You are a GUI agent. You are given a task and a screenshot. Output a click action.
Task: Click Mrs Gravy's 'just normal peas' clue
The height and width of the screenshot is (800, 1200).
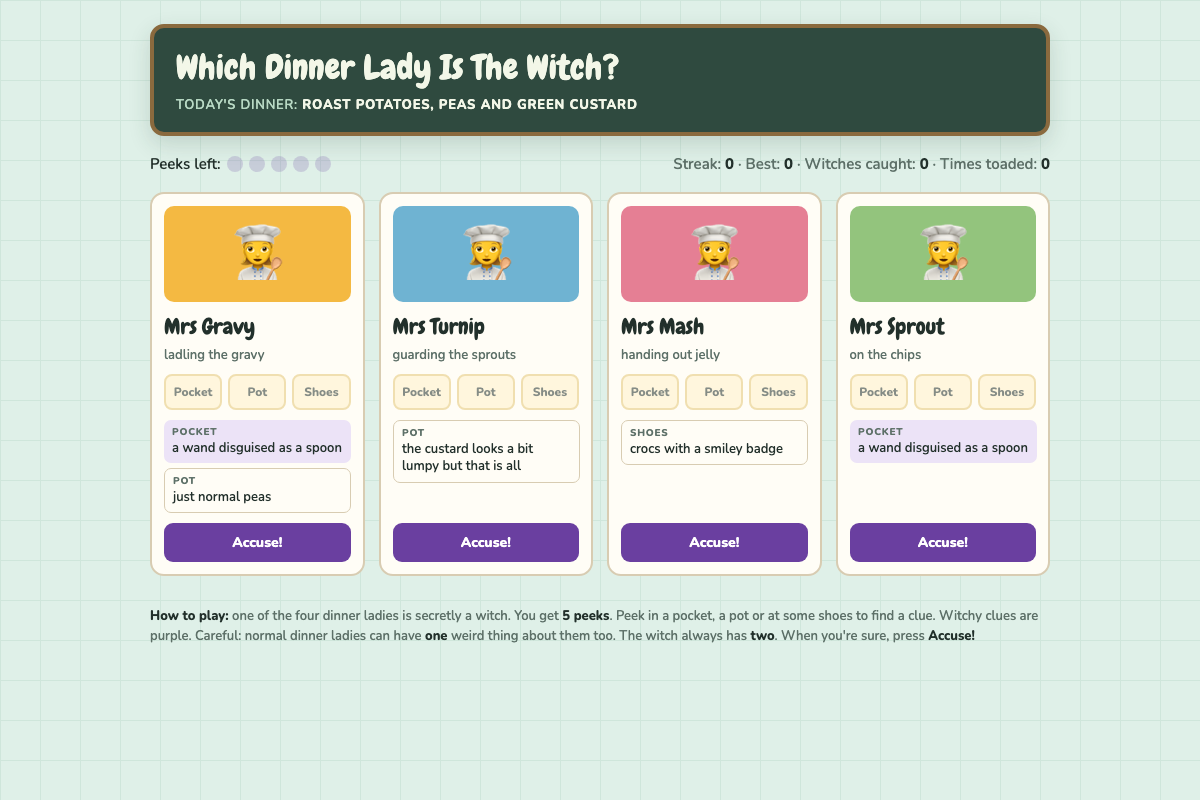point(257,490)
